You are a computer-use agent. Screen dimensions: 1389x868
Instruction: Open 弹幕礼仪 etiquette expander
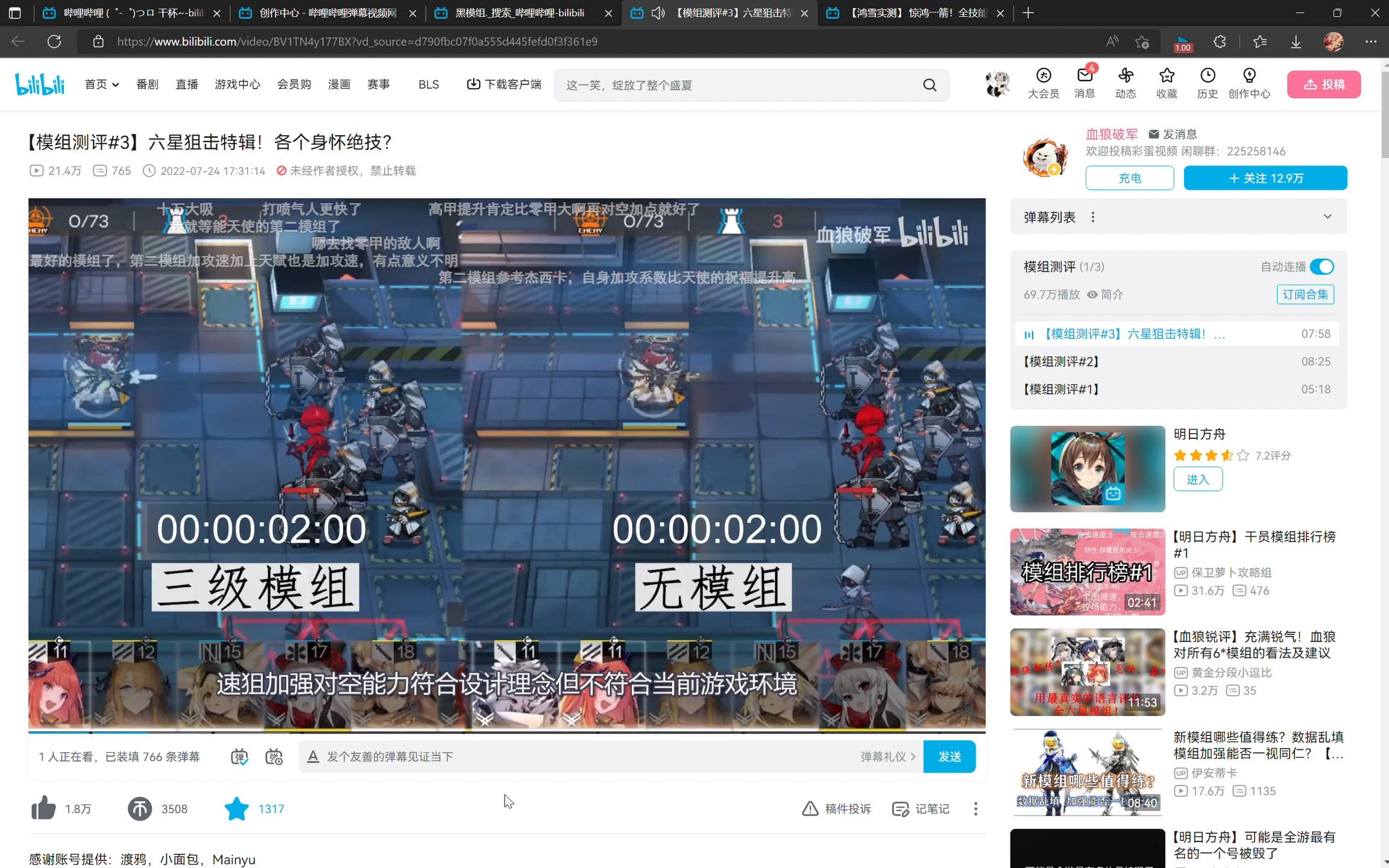coord(887,756)
